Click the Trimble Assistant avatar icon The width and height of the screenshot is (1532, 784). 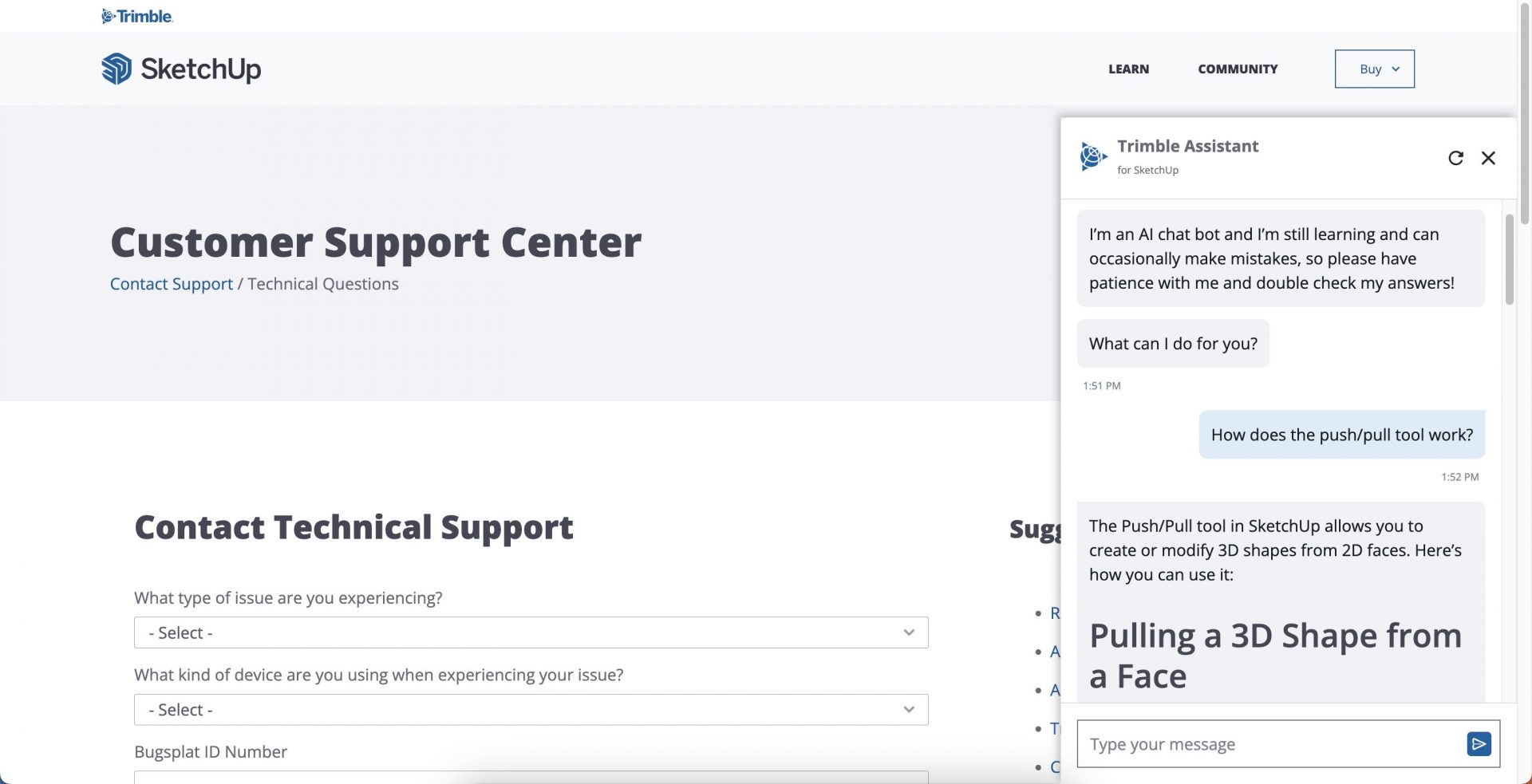point(1093,156)
